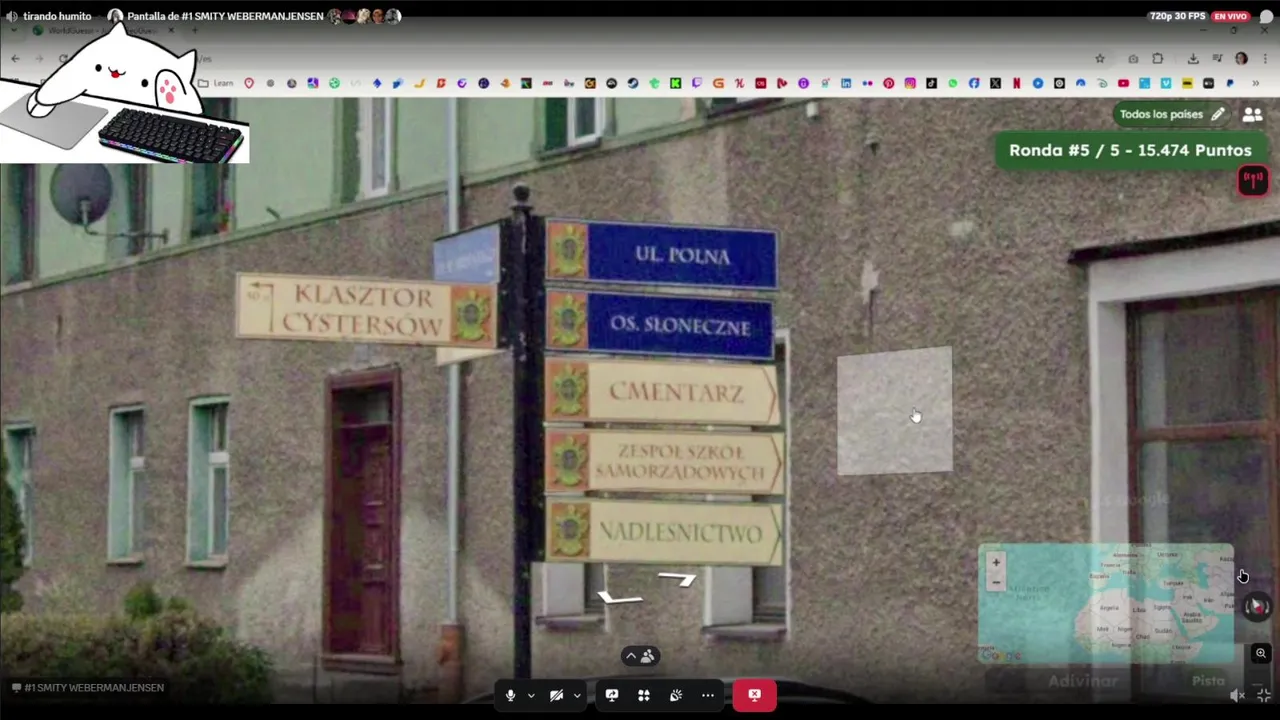The height and width of the screenshot is (720, 1280).
Task: Click the Adivinar guess button
Action: pyautogui.click(x=1083, y=681)
